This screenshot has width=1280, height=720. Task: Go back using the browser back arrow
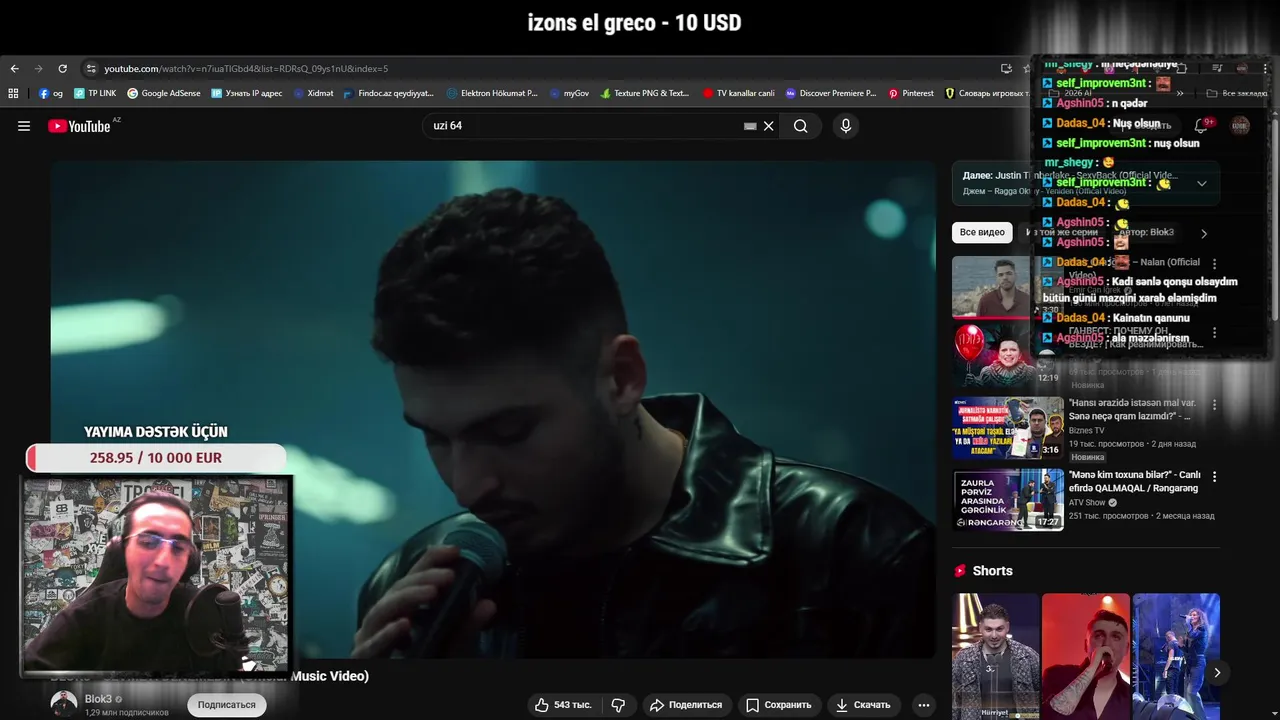click(x=14, y=69)
